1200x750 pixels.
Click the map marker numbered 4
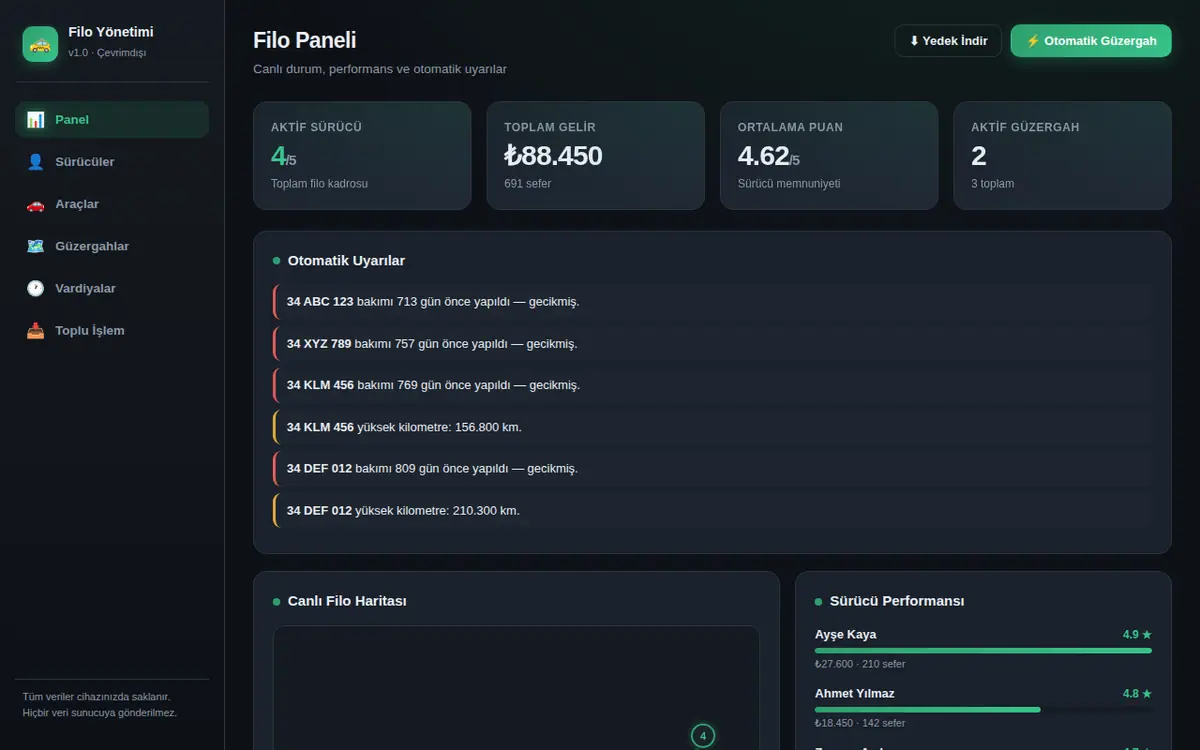click(x=703, y=736)
